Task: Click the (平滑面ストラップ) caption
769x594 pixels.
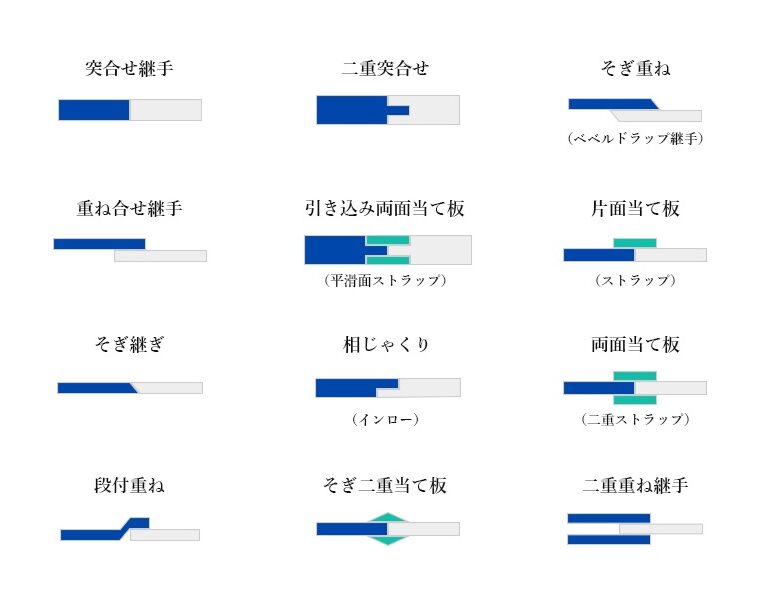Action: pyautogui.click(x=385, y=280)
